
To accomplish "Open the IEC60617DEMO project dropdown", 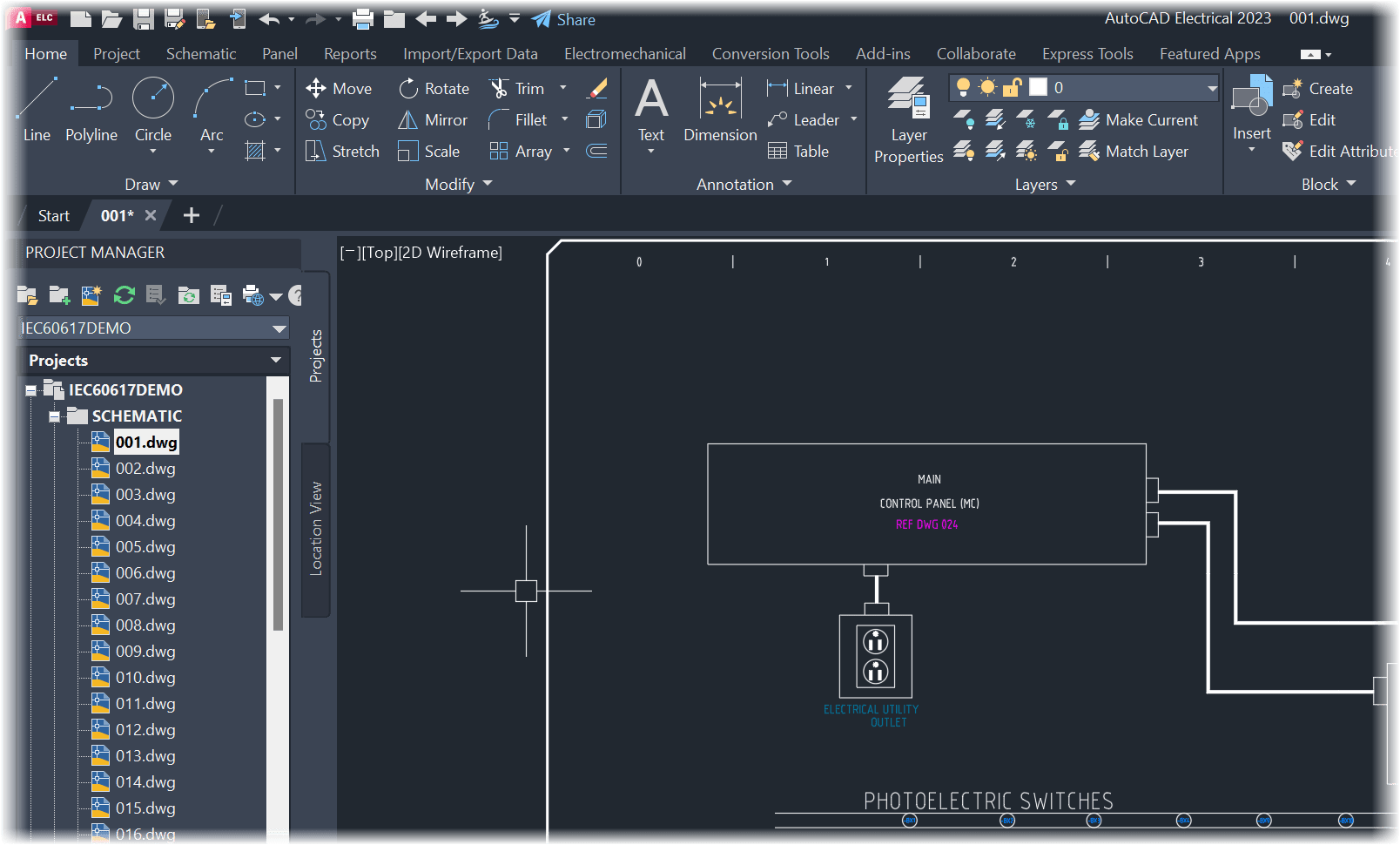I will (x=278, y=328).
